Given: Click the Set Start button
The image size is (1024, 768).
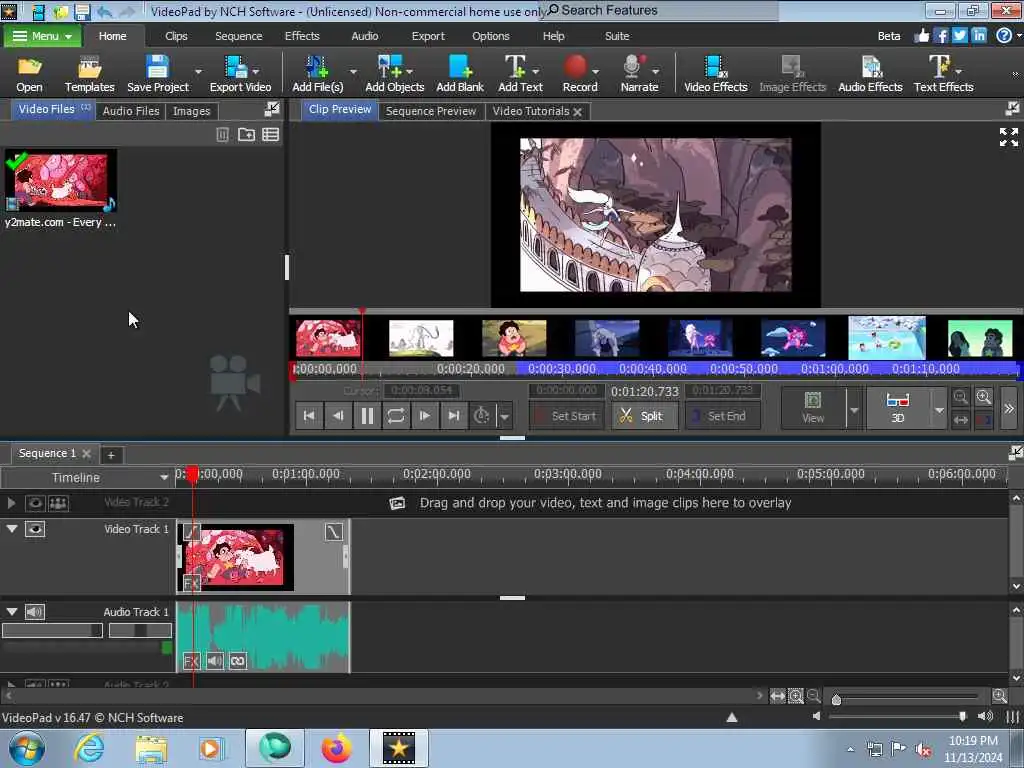Looking at the screenshot, I should click(565, 416).
